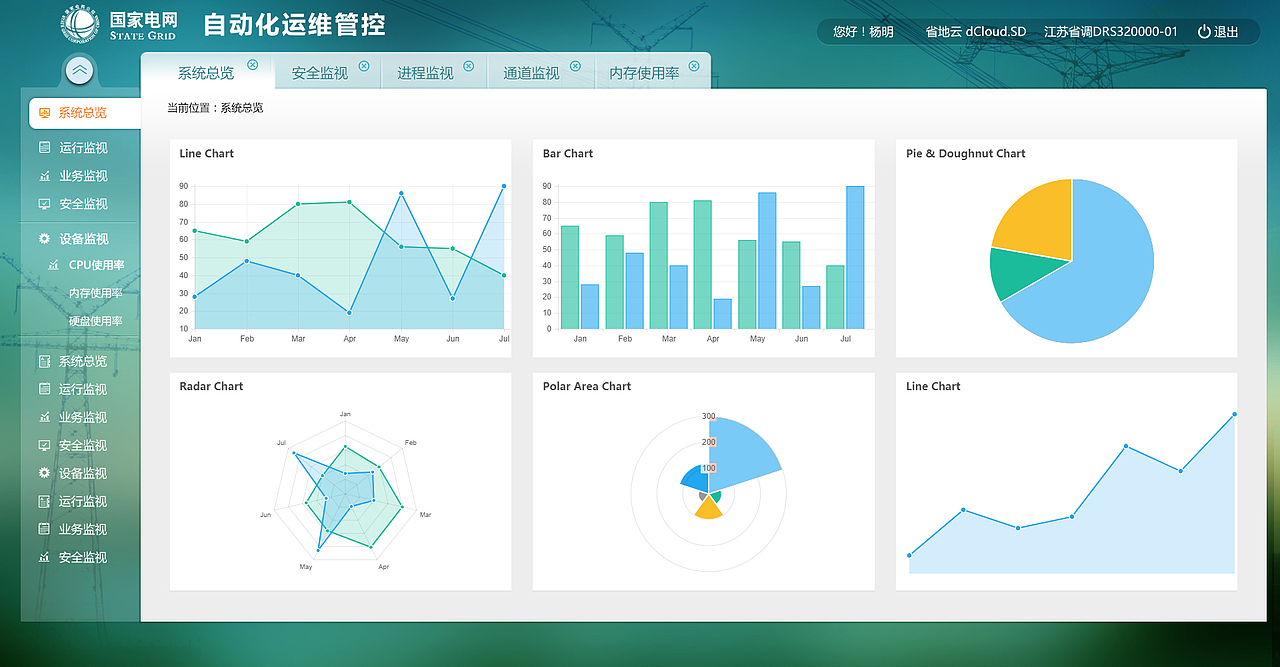1280x667 pixels.
Task: Open the last 安全监视 entry in the sidebar
Action: (x=83, y=557)
